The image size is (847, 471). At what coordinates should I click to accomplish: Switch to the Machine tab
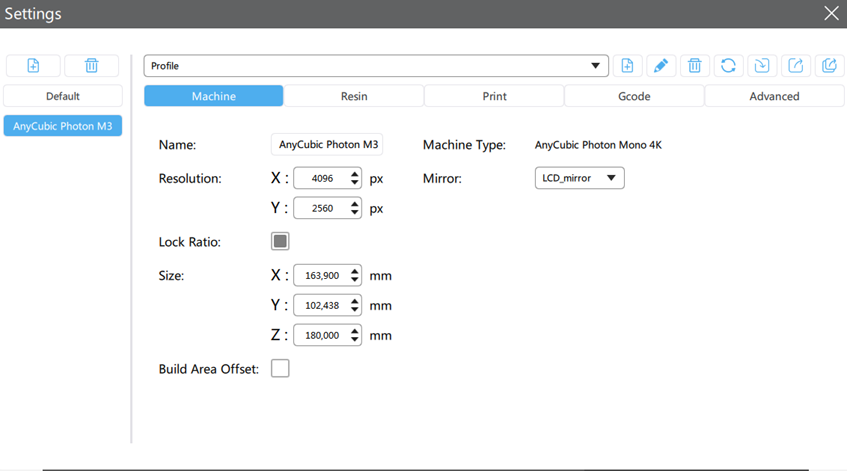click(213, 96)
